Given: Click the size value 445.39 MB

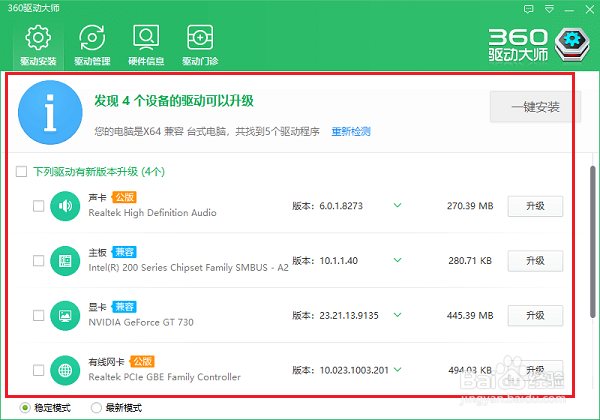Looking at the screenshot, I should (470, 316).
